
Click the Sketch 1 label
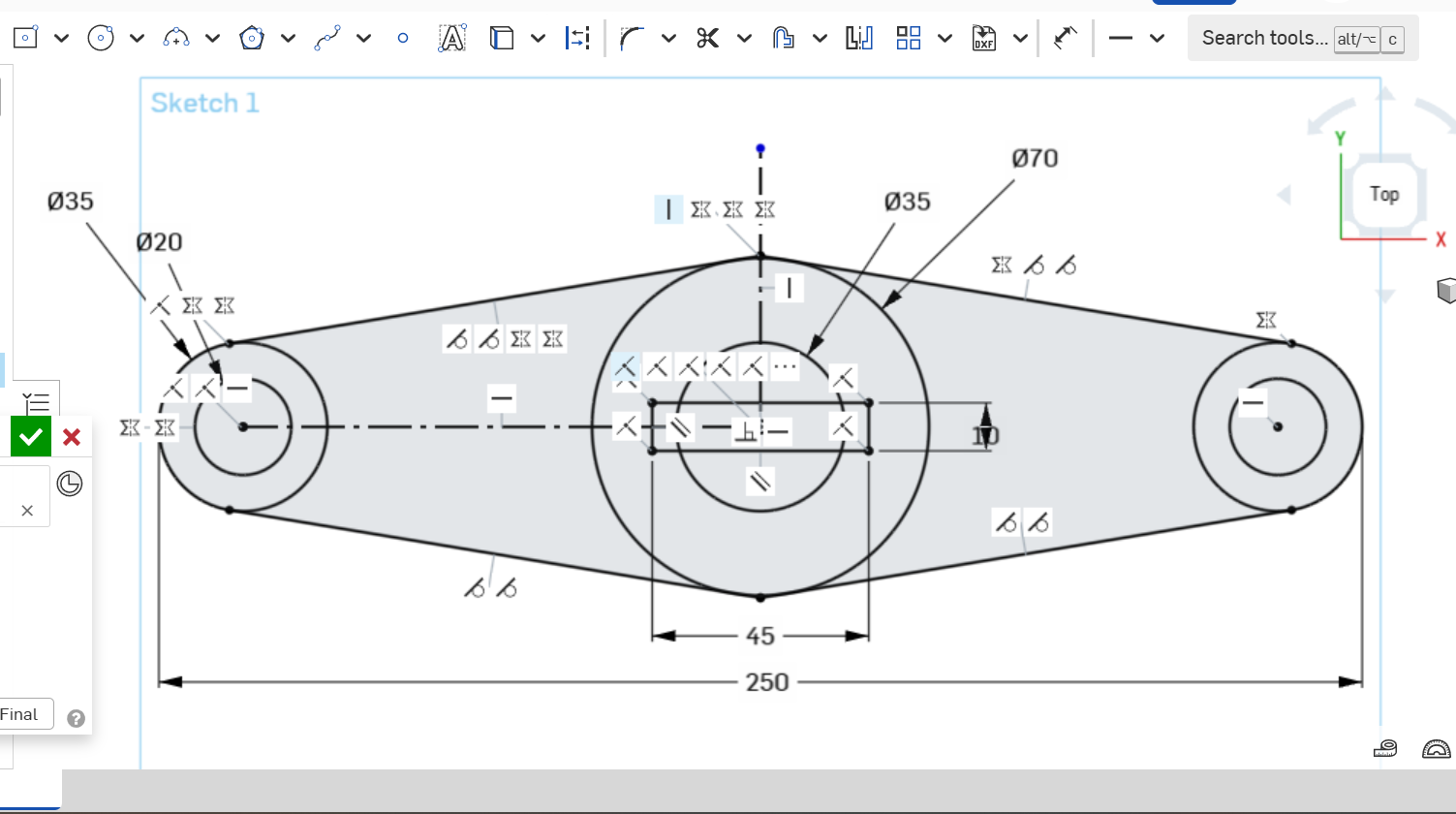(x=205, y=103)
